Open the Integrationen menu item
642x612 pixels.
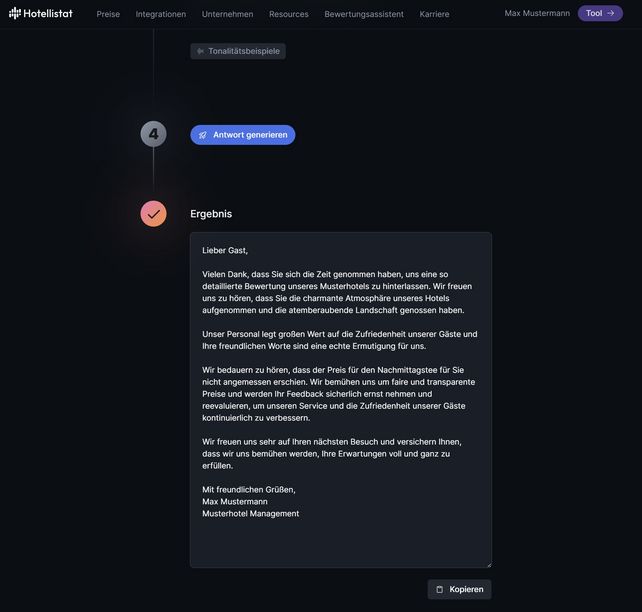click(161, 14)
